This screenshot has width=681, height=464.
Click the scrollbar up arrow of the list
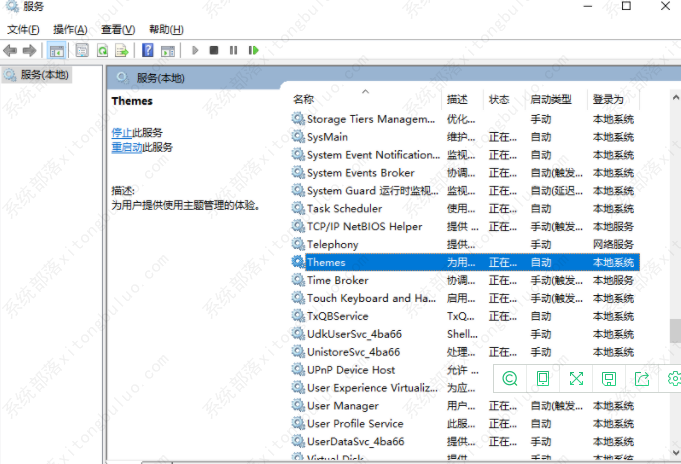pyautogui.click(x=675, y=98)
